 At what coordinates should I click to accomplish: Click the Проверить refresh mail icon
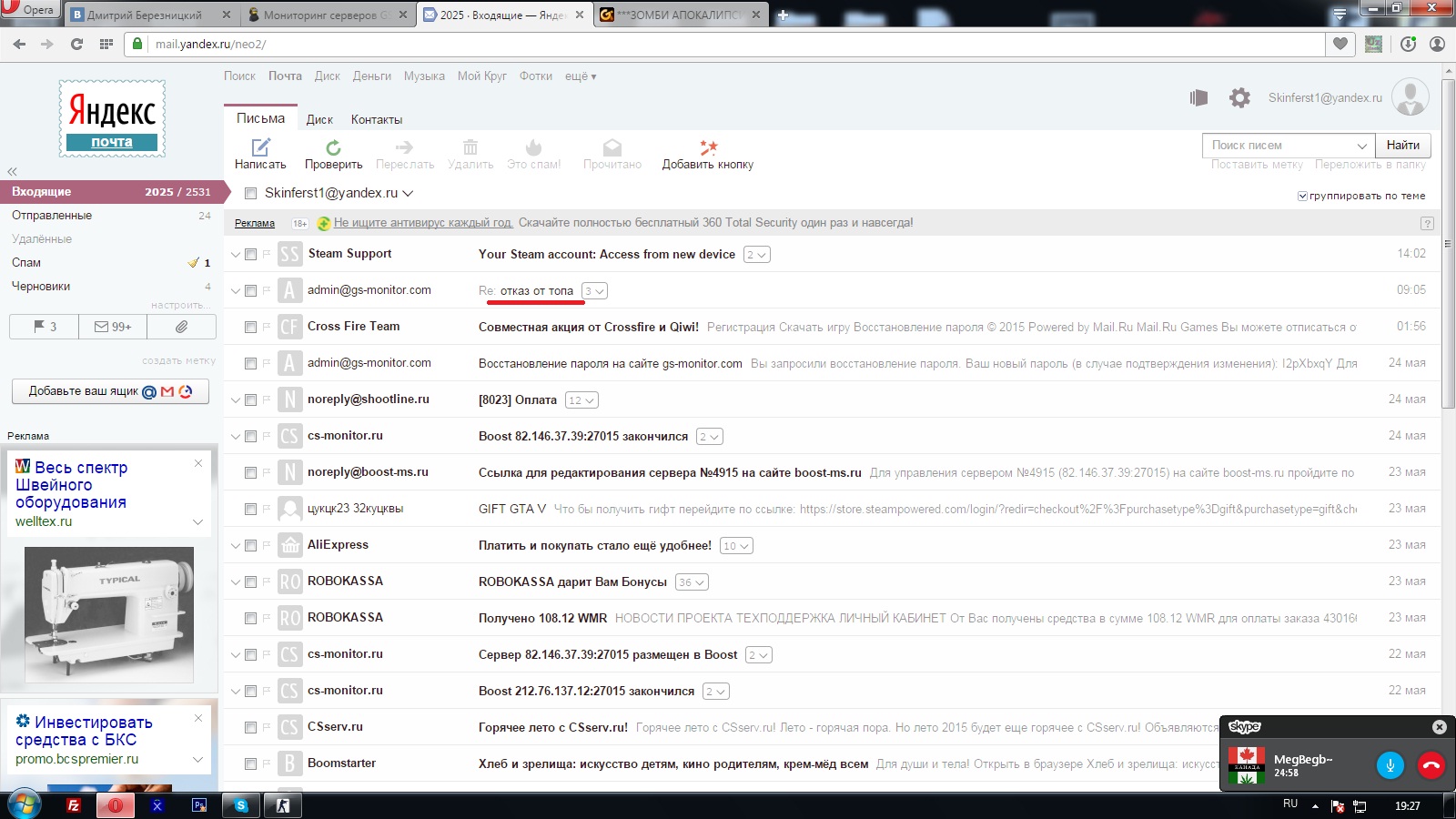(333, 147)
